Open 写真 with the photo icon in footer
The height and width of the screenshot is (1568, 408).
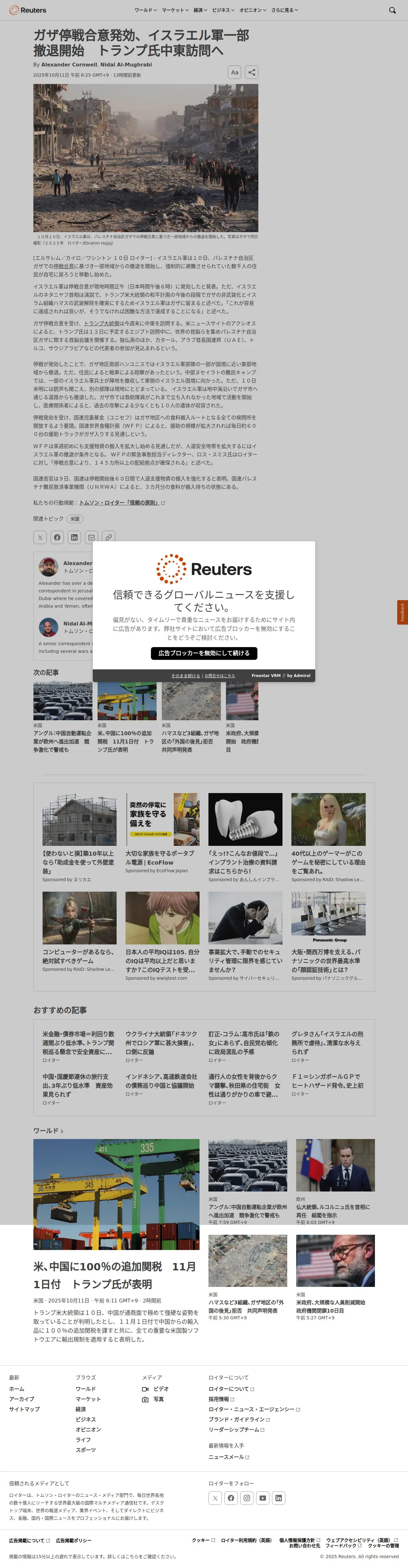tap(153, 1399)
